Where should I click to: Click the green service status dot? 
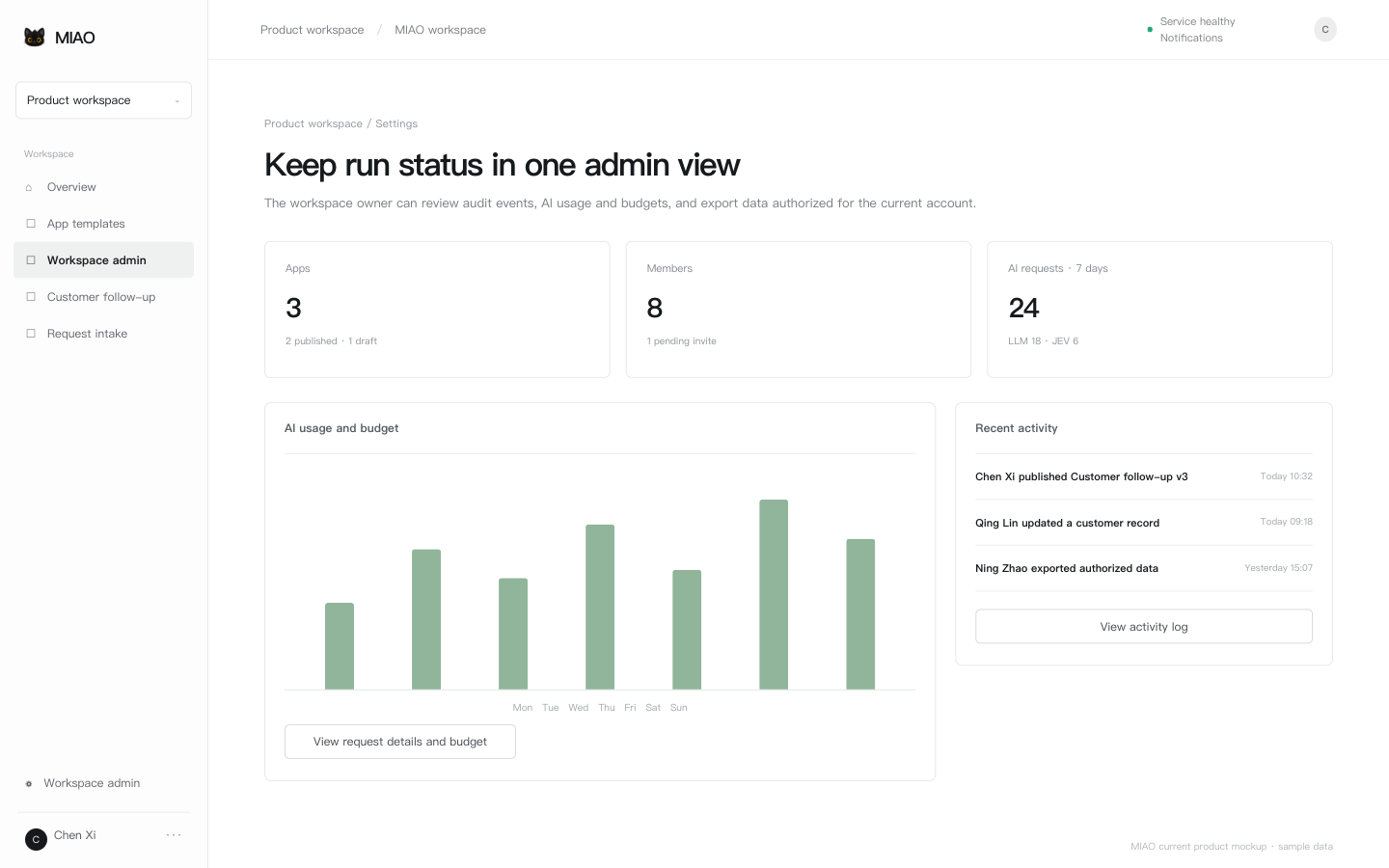coord(1150,30)
